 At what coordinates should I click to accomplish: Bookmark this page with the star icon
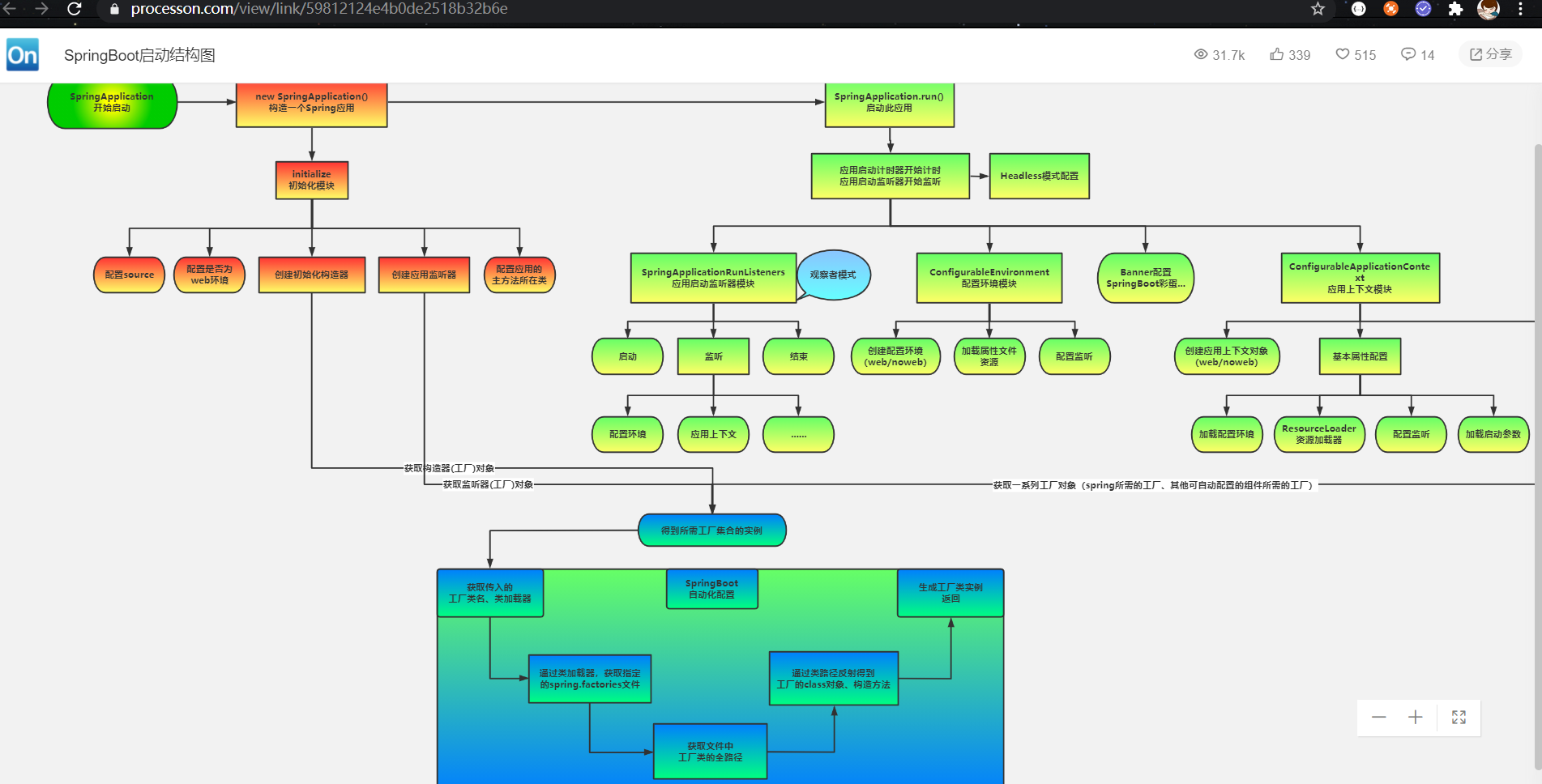(1318, 9)
